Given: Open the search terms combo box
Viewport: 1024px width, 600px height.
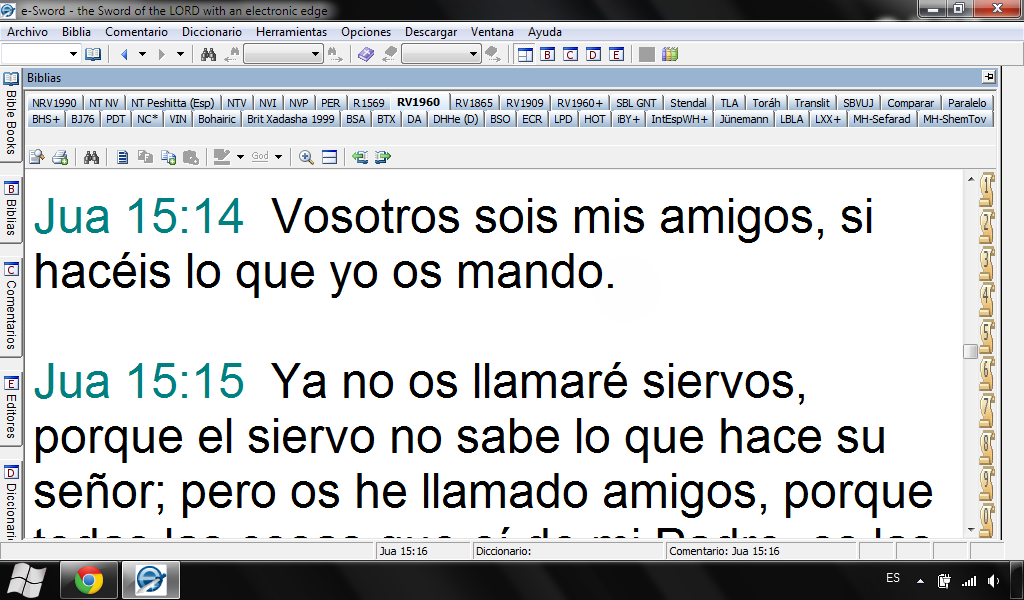Looking at the screenshot, I should tap(283, 54).
